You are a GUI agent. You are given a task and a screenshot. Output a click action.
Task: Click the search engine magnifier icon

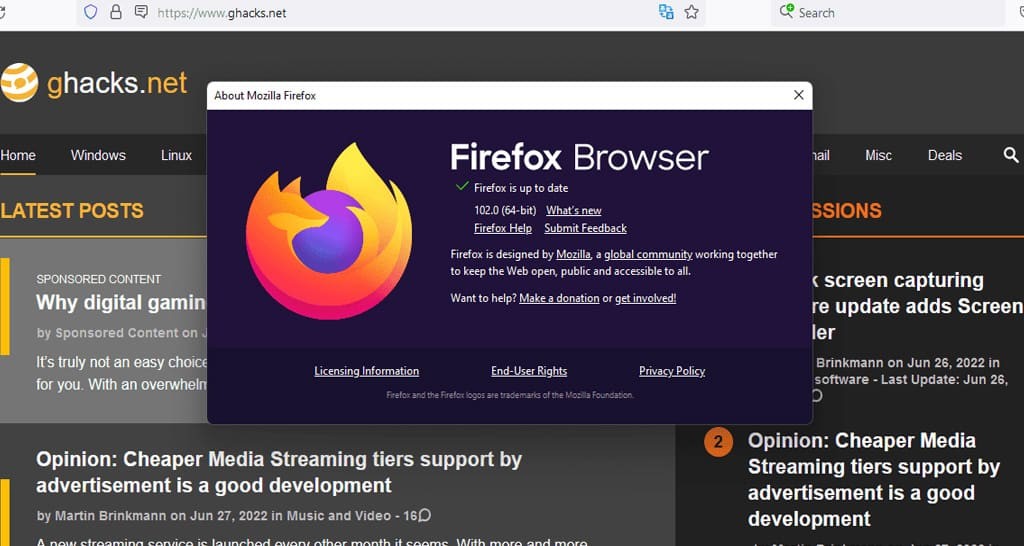click(x=786, y=12)
